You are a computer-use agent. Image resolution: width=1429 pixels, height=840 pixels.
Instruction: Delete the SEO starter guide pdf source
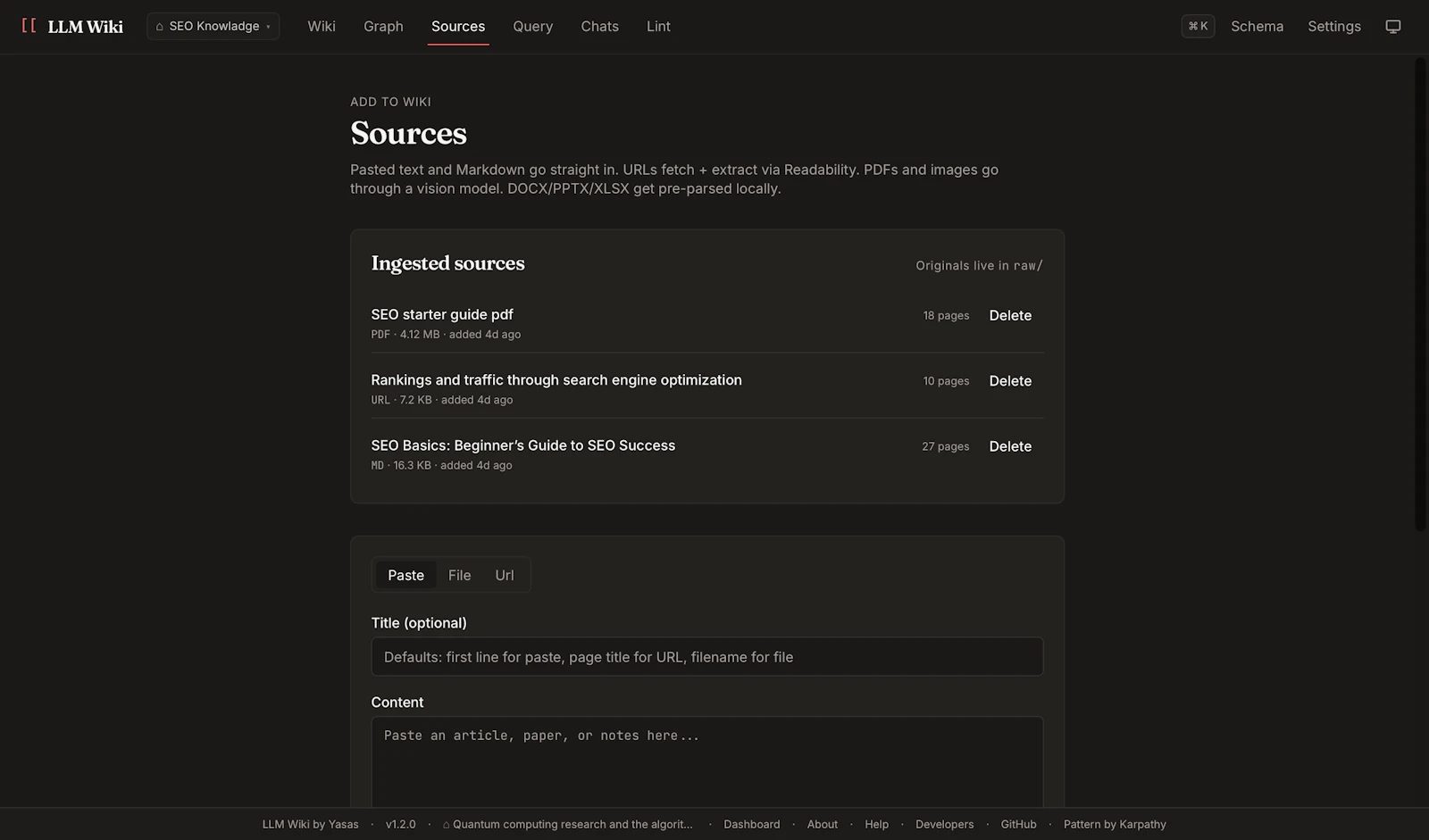1010,315
